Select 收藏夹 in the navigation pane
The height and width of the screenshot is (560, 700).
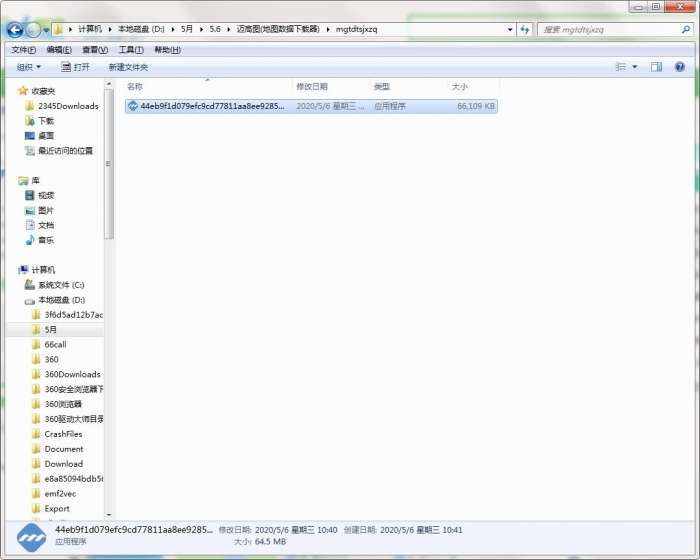[43, 91]
